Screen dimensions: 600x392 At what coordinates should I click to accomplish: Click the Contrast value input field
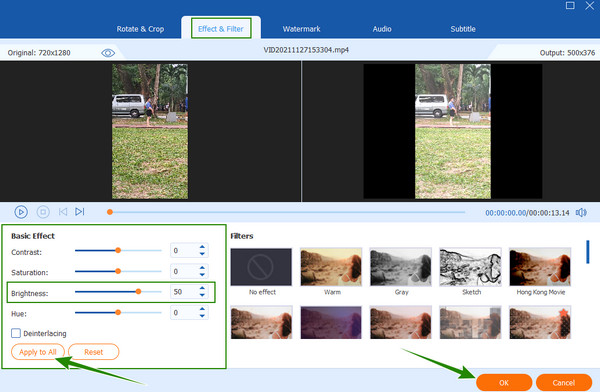(184, 250)
